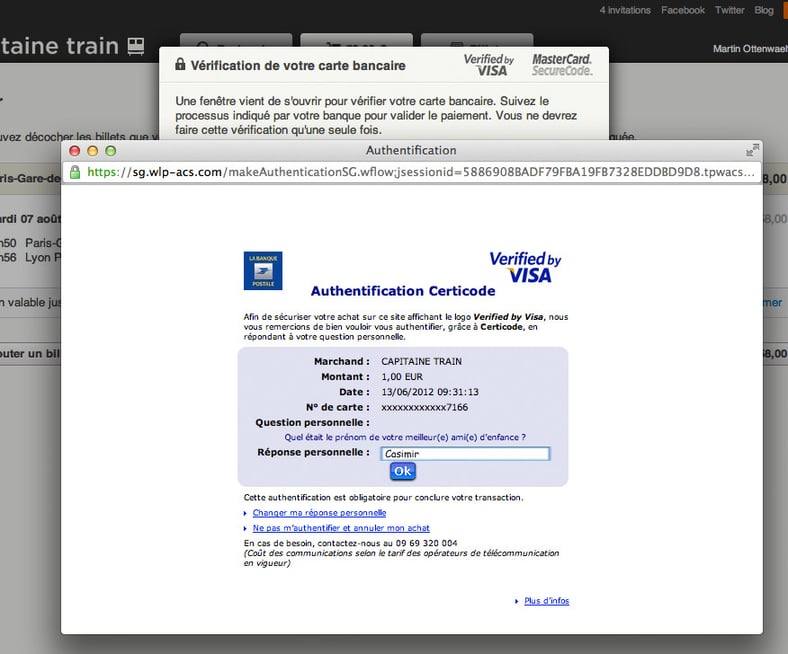Click the URL text in the address bar
Image resolution: width=788 pixels, height=654 pixels.
pyautogui.click(x=421, y=172)
